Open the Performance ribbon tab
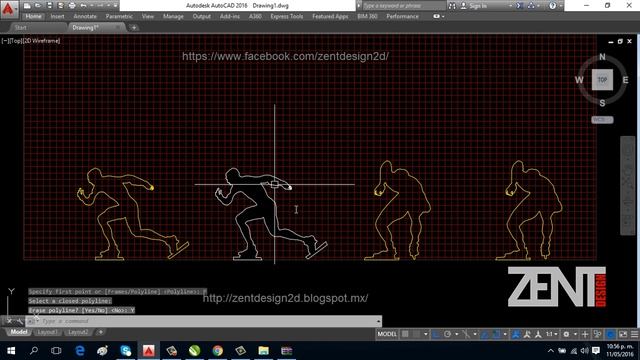The image size is (640, 360). coord(402,16)
